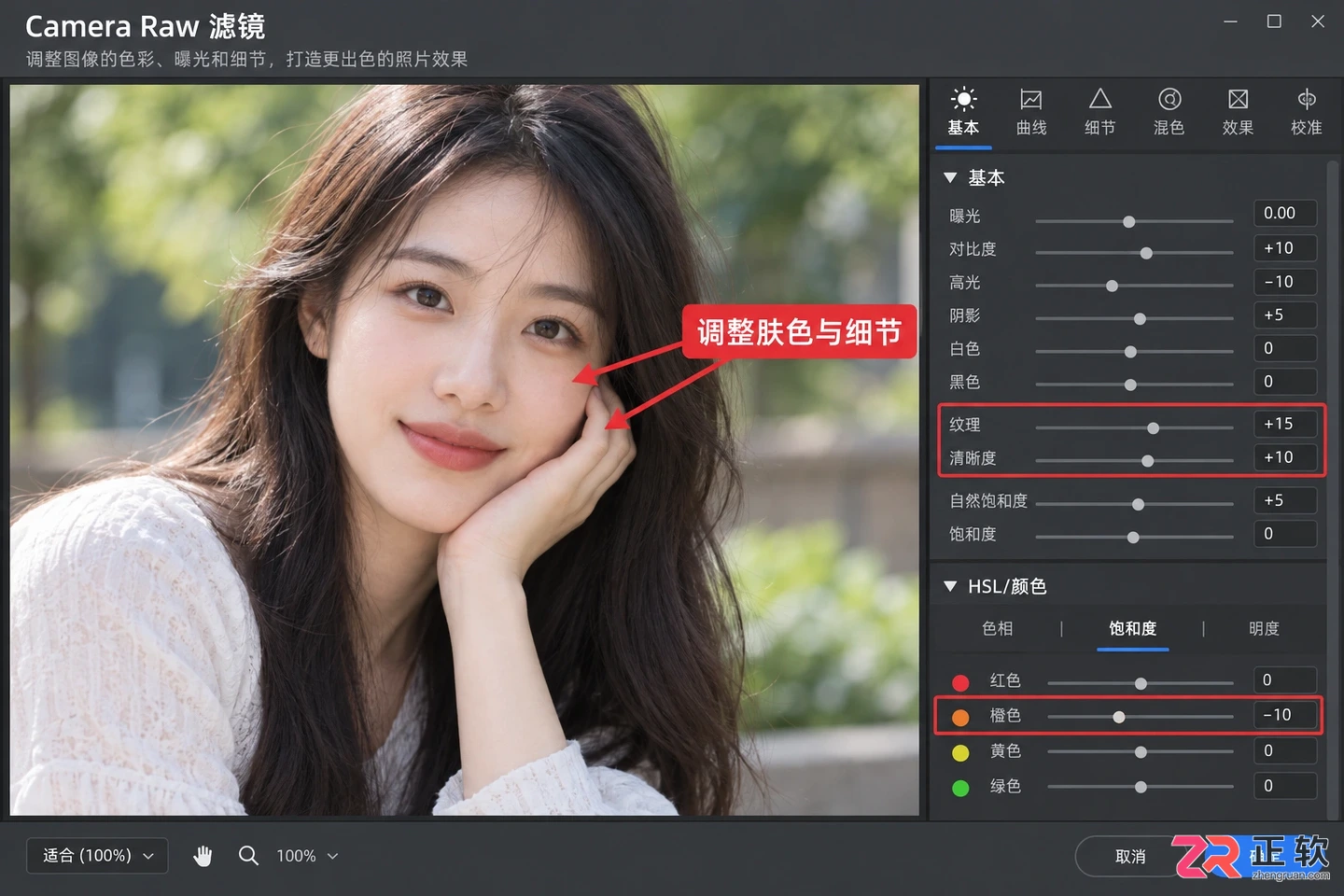
Task: Click the 取消 cancel button
Action: point(1130,856)
